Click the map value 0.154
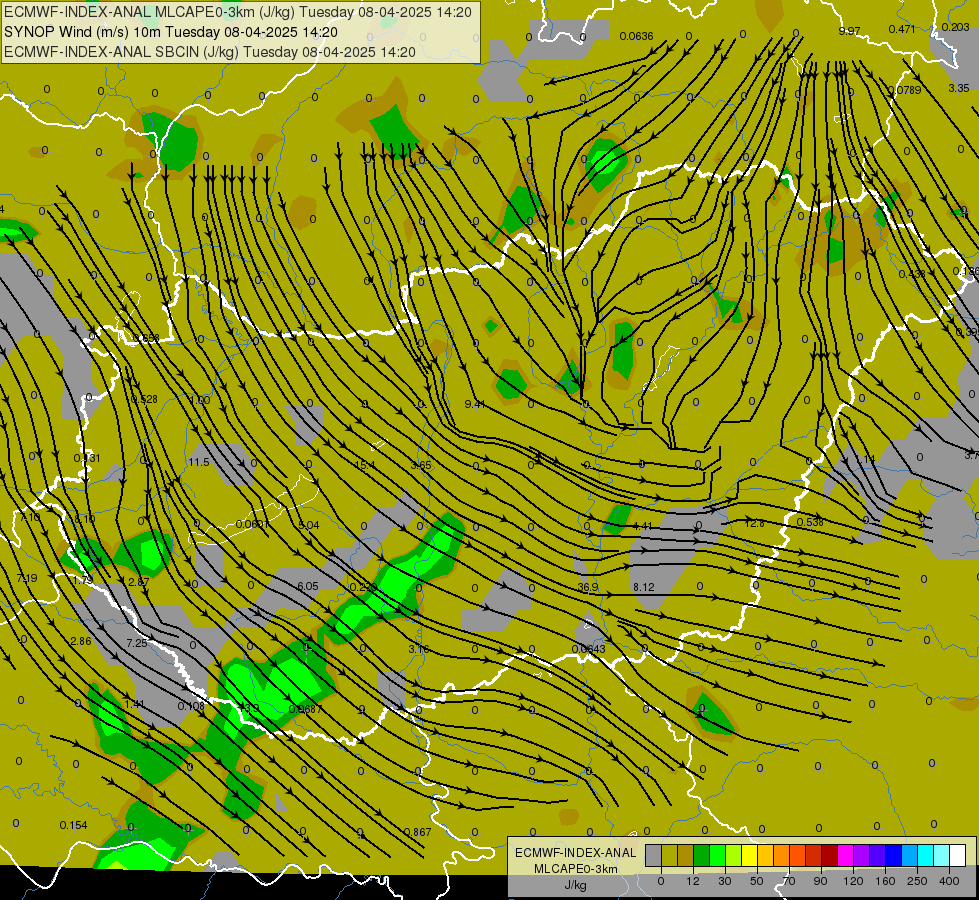Screen dimensions: 979x900 pyautogui.click(x=73, y=825)
